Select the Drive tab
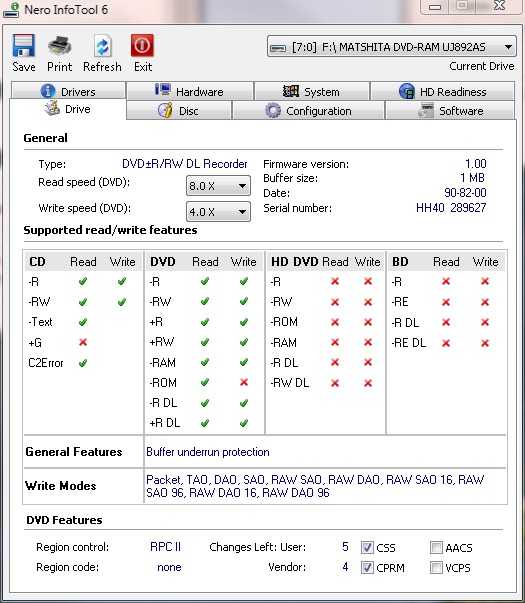This screenshot has width=525, height=603. click(68, 109)
